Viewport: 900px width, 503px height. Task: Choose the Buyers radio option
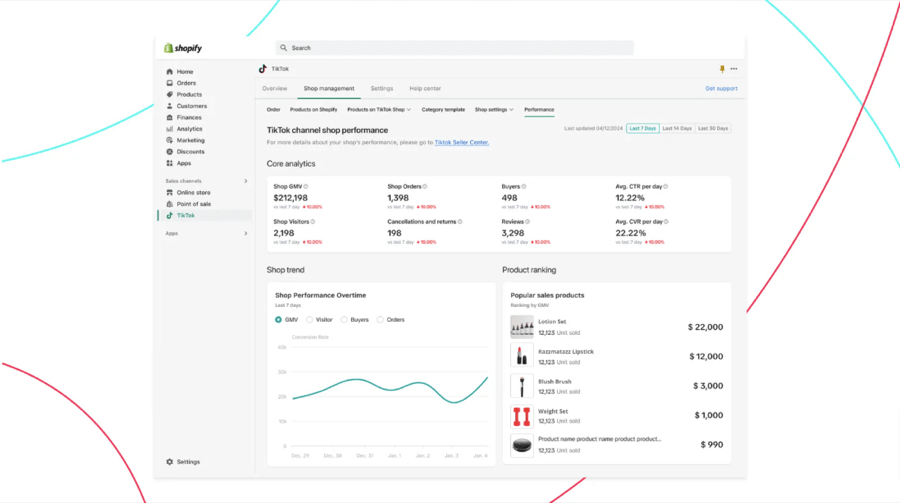click(344, 320)
